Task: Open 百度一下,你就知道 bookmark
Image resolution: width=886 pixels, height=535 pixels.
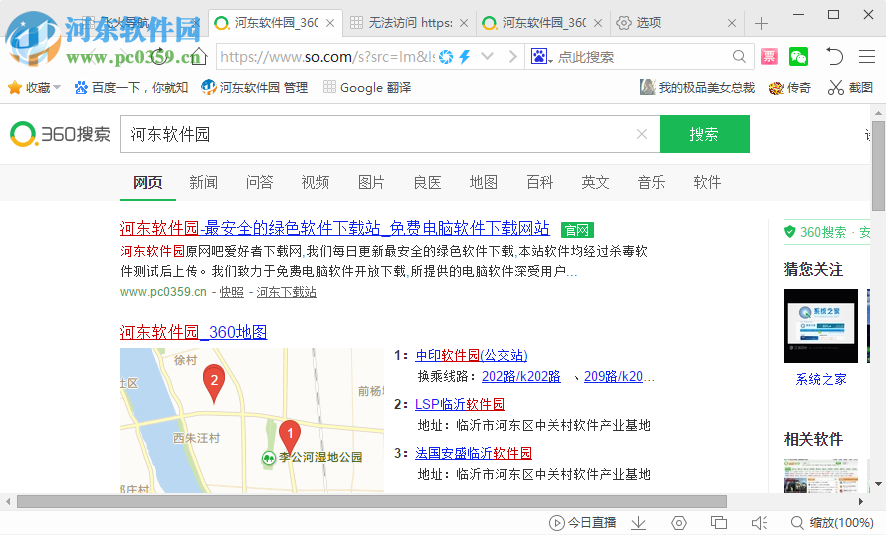Action: click(131, 88)
